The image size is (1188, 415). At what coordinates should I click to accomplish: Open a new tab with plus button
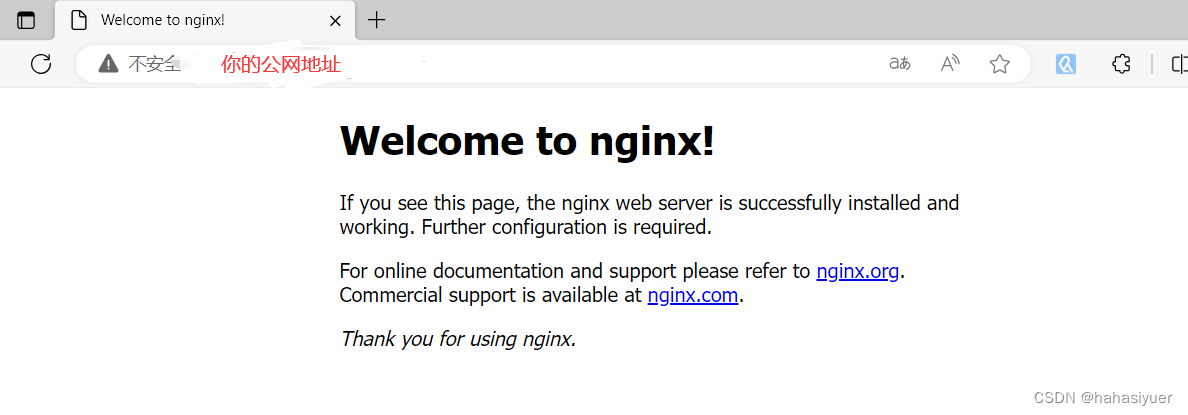click(376, 20)
